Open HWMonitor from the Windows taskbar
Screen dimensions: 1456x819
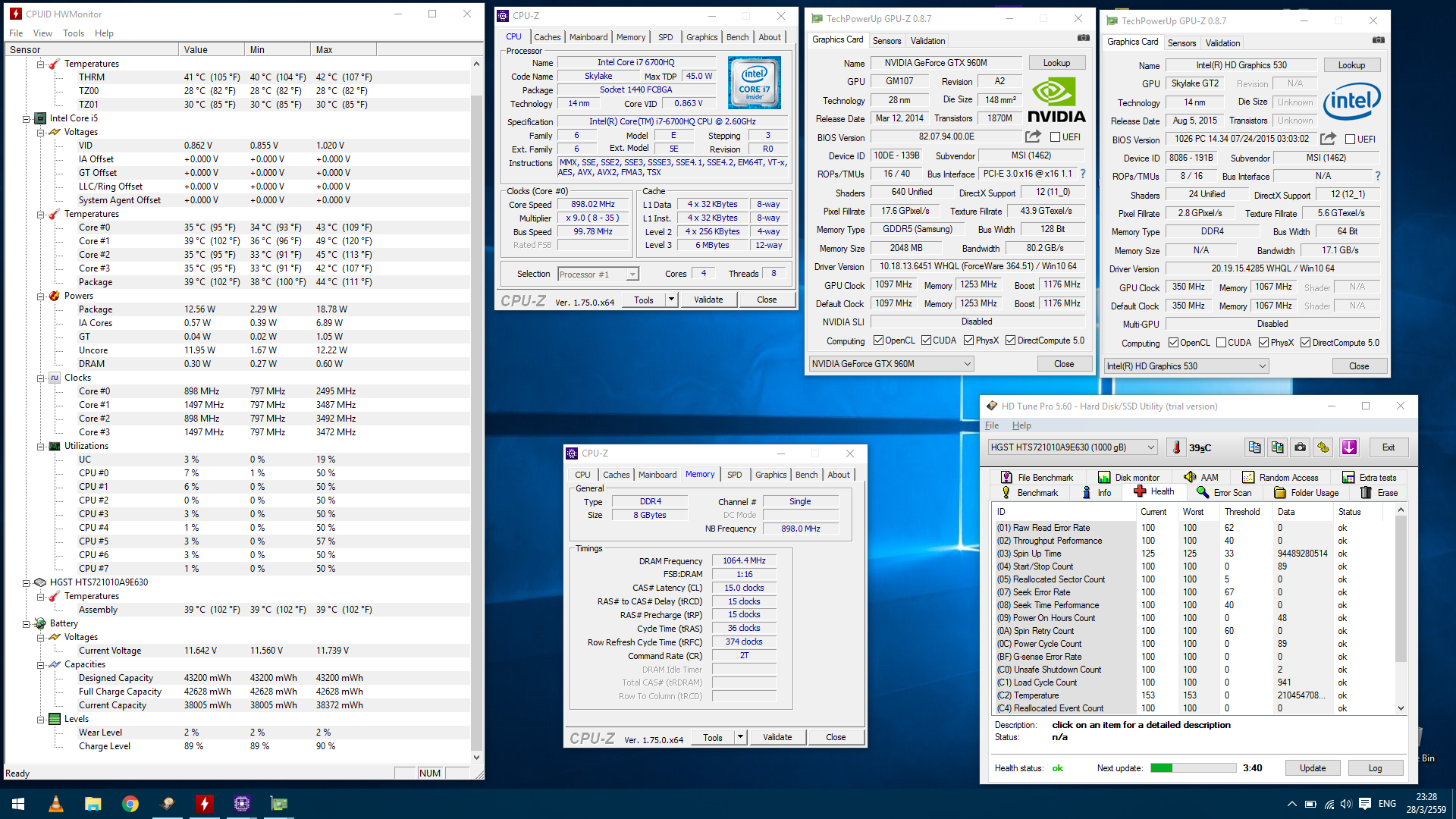tap(204, 804)
